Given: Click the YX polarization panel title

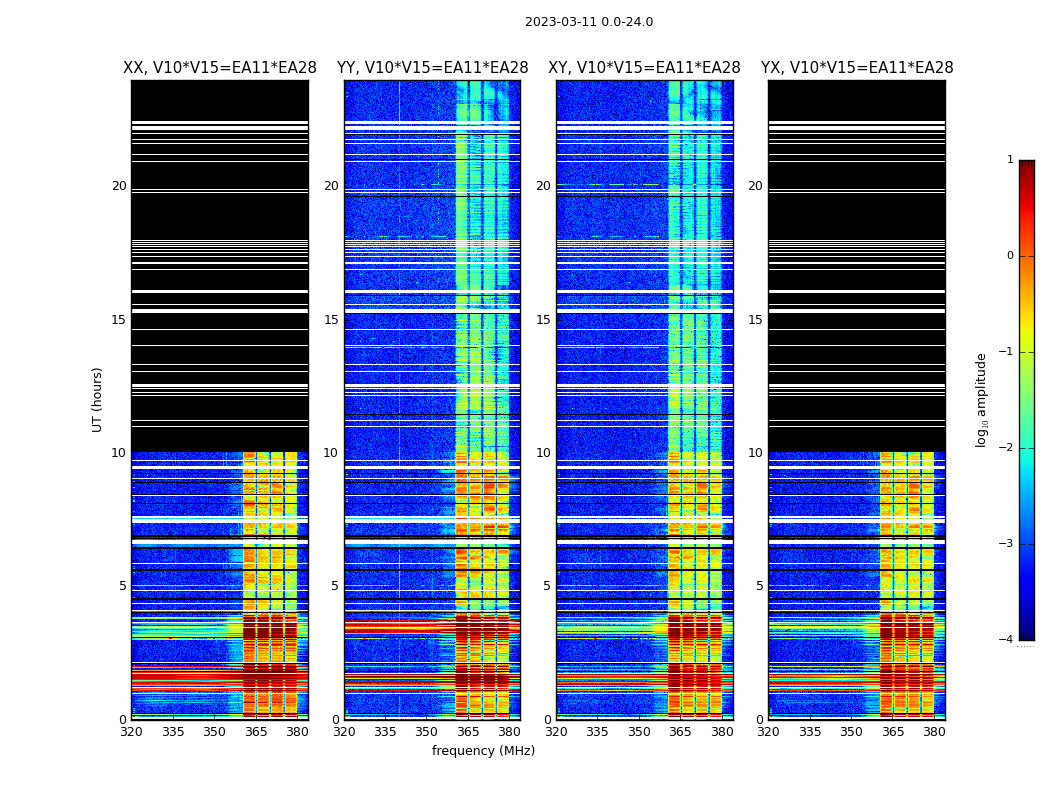Looking at the screenshot, I should (x=857, y=68).
